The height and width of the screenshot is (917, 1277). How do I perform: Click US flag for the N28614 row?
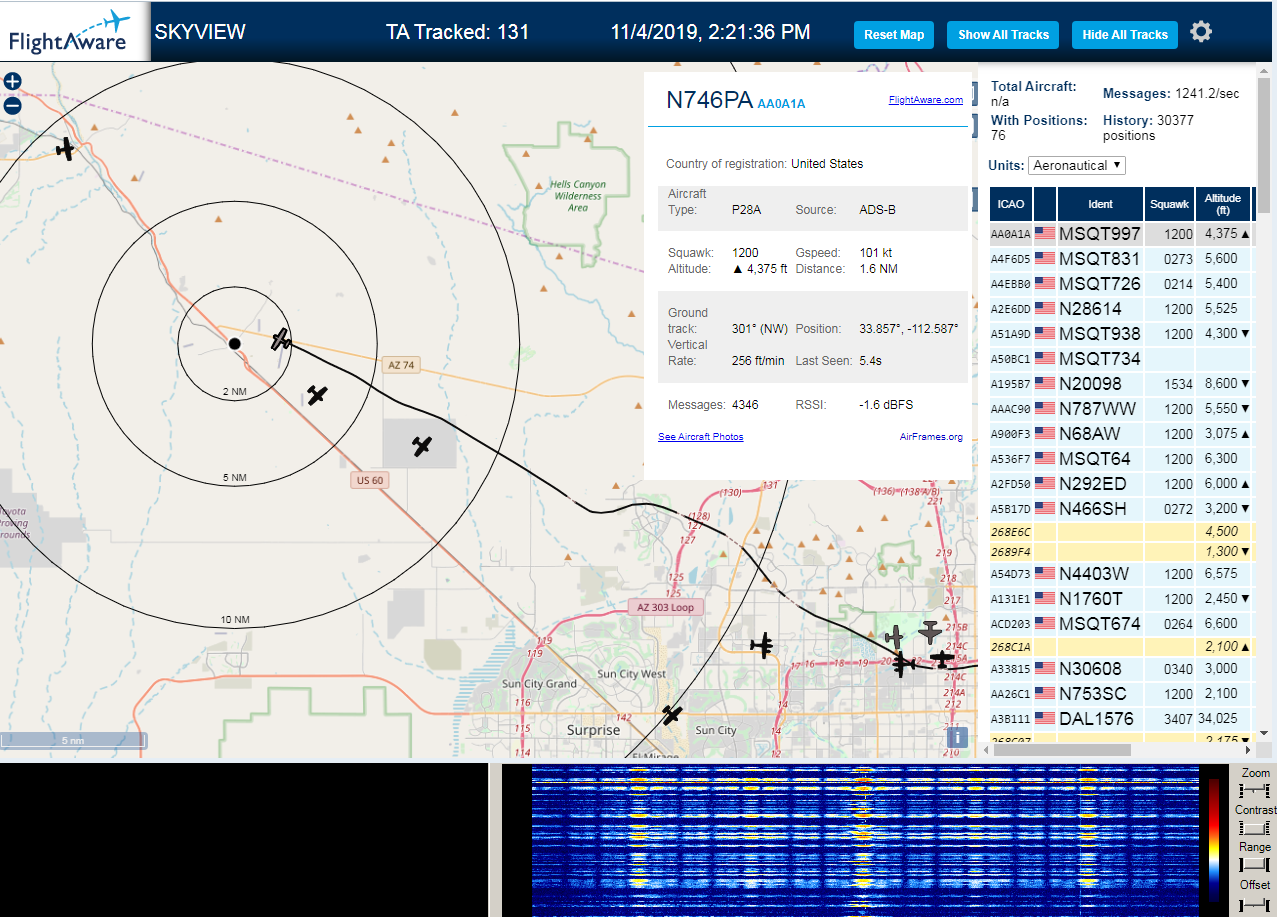click(x=1045, y=309)
